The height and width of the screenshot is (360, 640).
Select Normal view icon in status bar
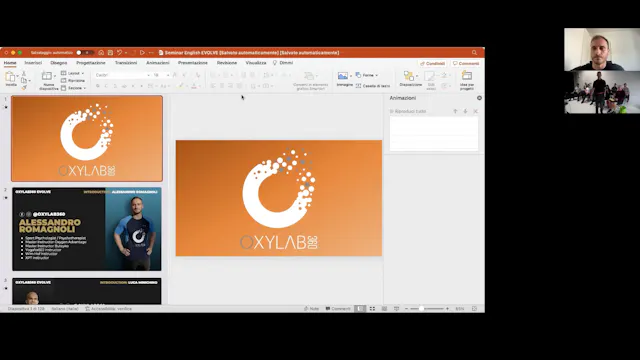point(360,309)
